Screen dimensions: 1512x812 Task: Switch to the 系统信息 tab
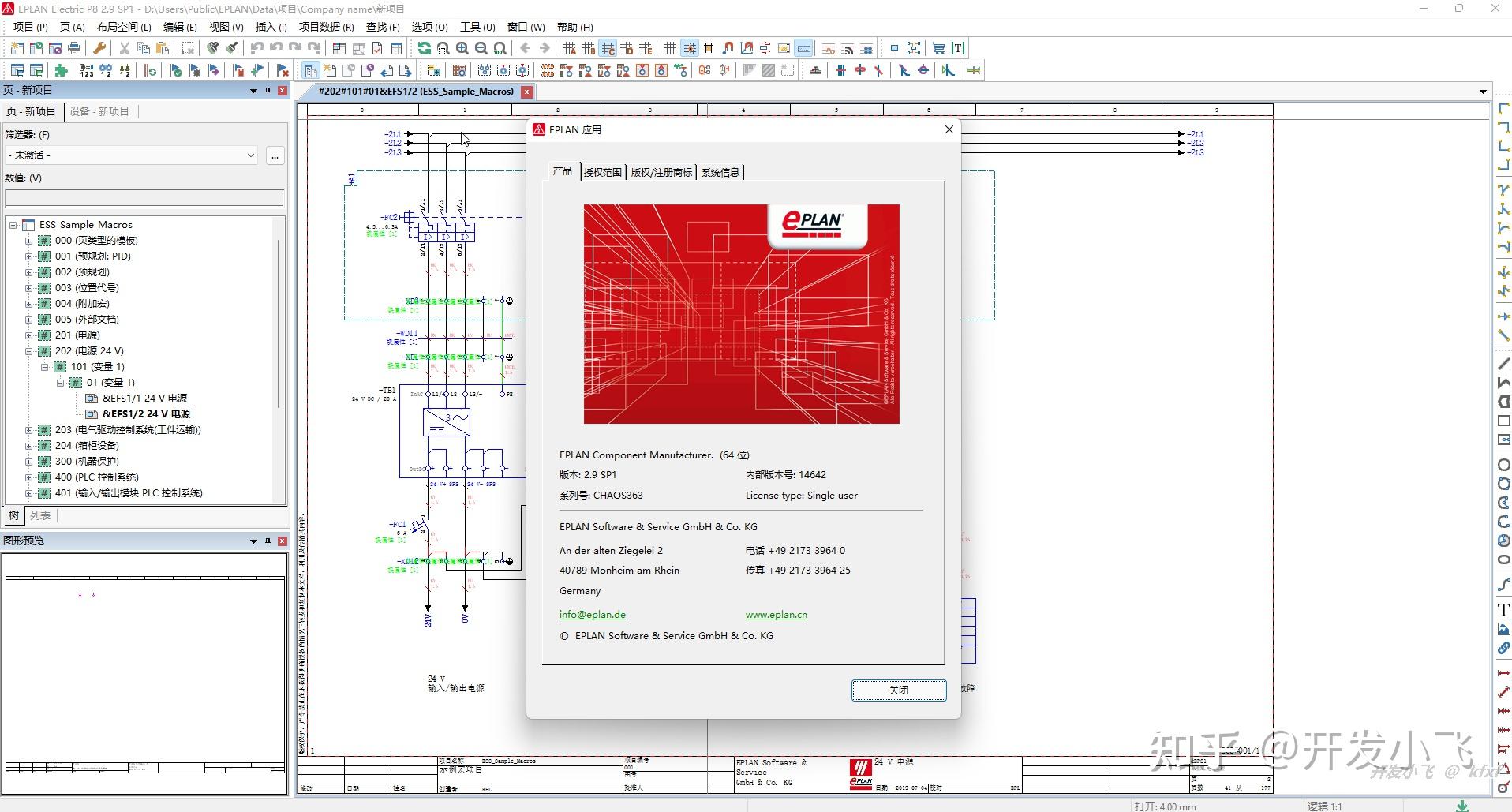720,172
